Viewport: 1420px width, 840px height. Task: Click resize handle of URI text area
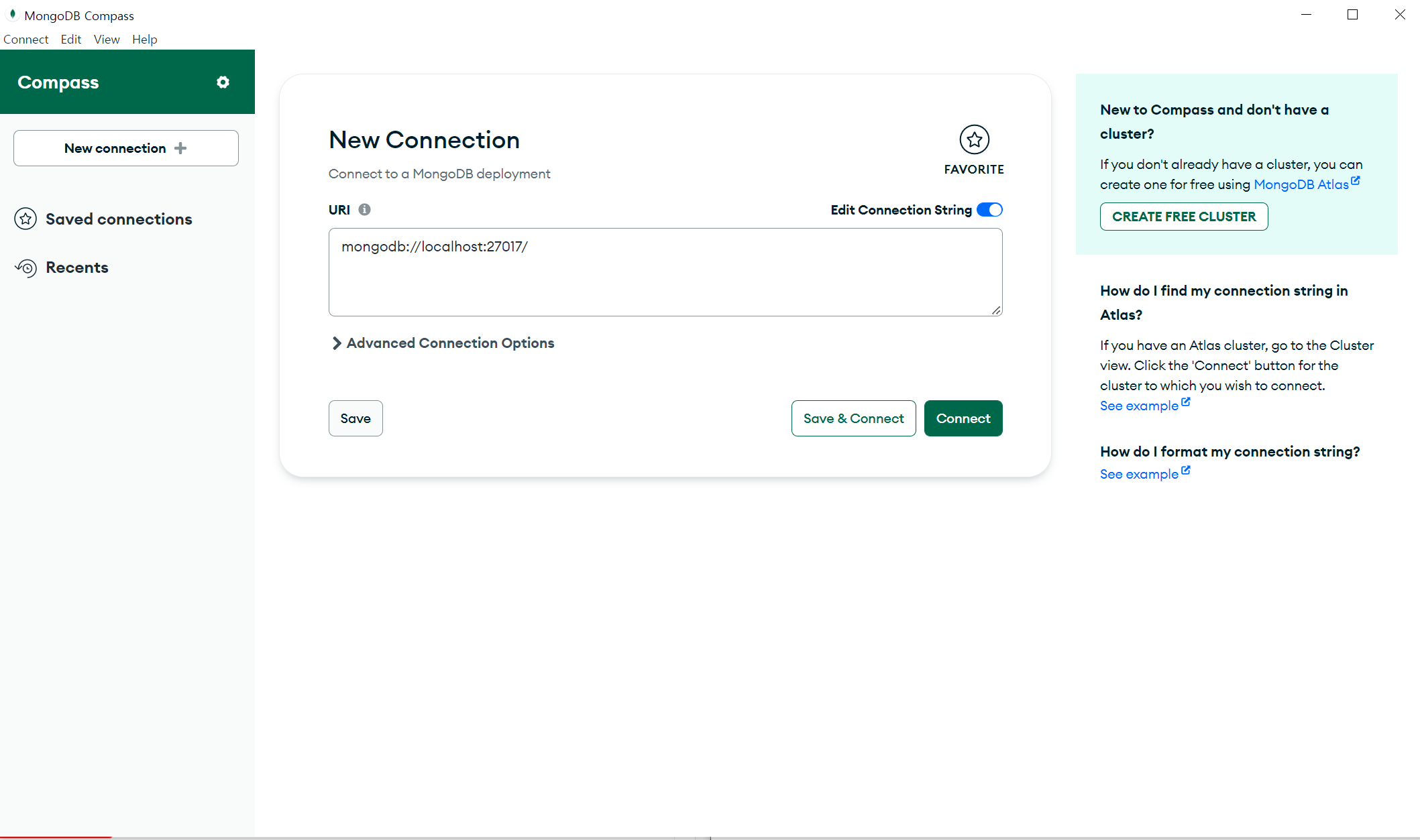point(996,310)
